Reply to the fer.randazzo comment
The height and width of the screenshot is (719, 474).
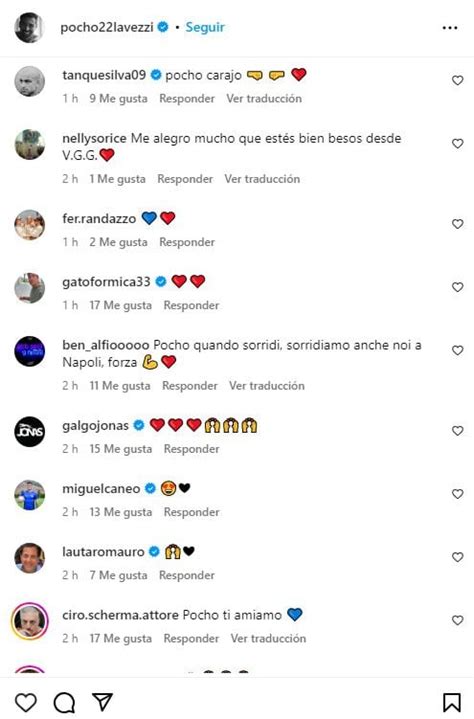coord(187,242)
